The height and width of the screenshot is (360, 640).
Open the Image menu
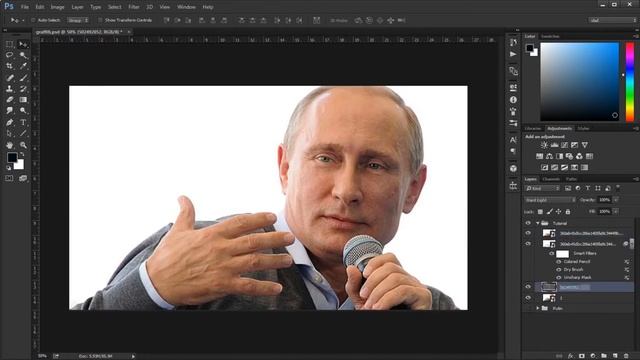pyautogui.click(x=57, y=7)
